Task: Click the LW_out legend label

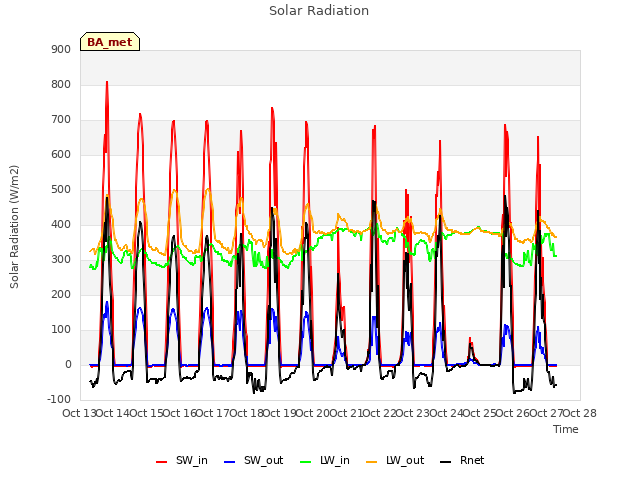Action: point(405,460)
